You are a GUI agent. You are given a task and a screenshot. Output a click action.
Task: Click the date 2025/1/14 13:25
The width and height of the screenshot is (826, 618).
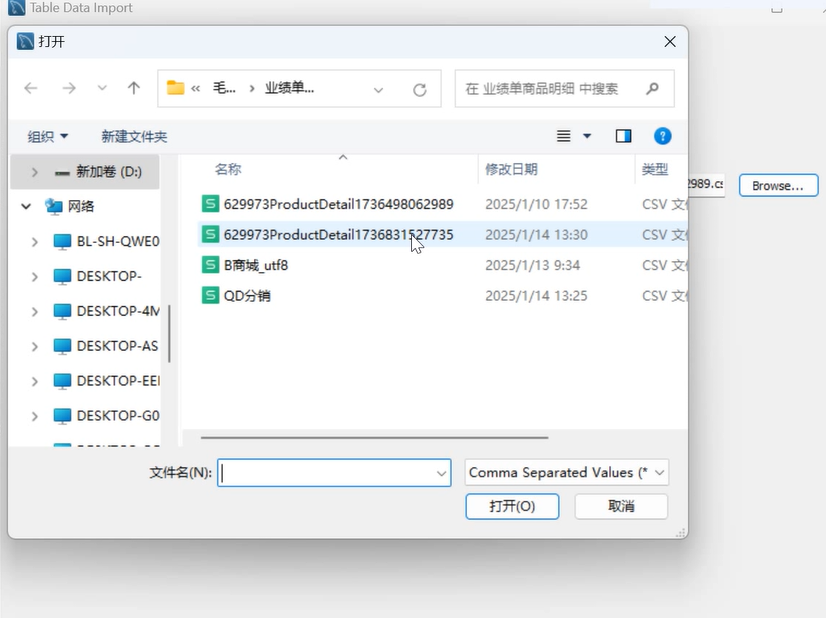tap(536, 296)
